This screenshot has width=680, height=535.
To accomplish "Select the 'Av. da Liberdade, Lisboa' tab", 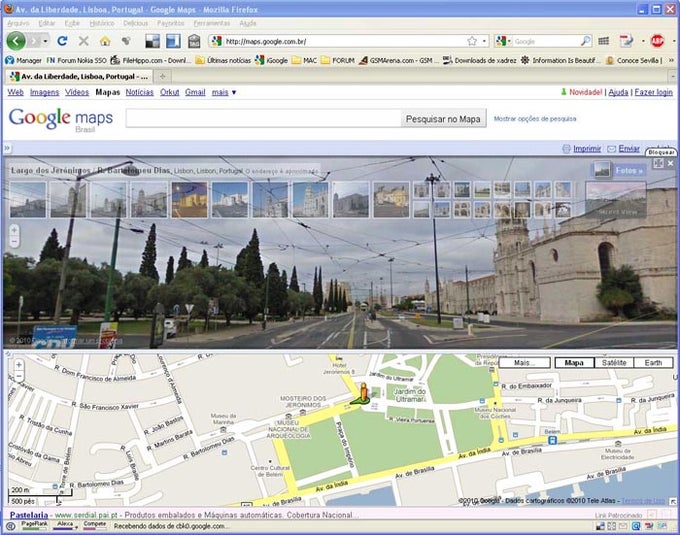I will (x=79, y=76).
